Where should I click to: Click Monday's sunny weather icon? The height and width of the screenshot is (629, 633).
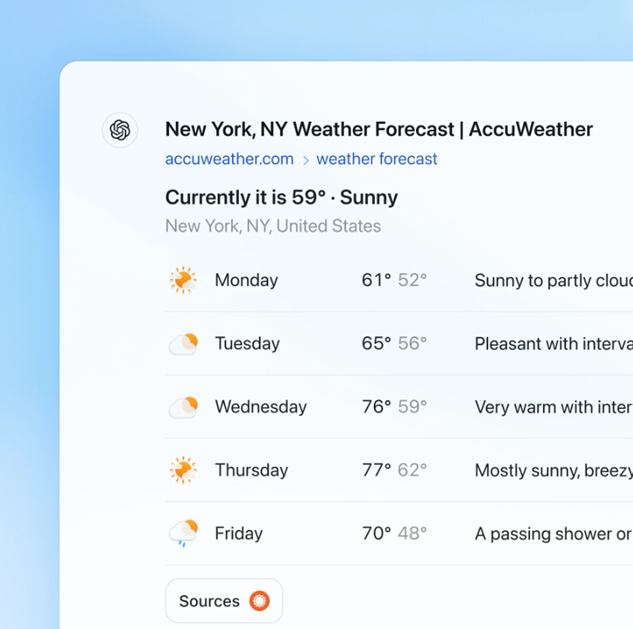coord(183,280)
